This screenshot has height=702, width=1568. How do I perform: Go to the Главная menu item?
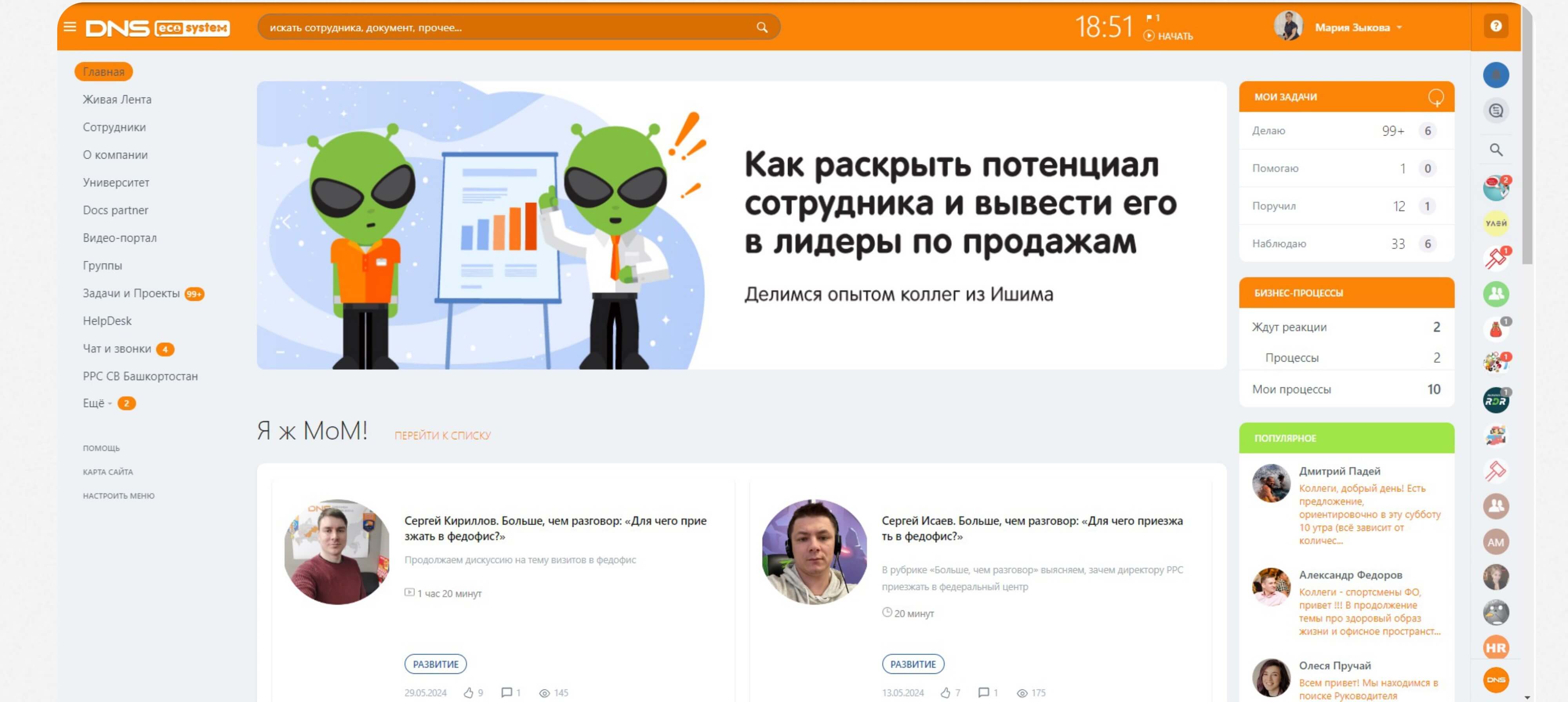click(x=103, y=72)
